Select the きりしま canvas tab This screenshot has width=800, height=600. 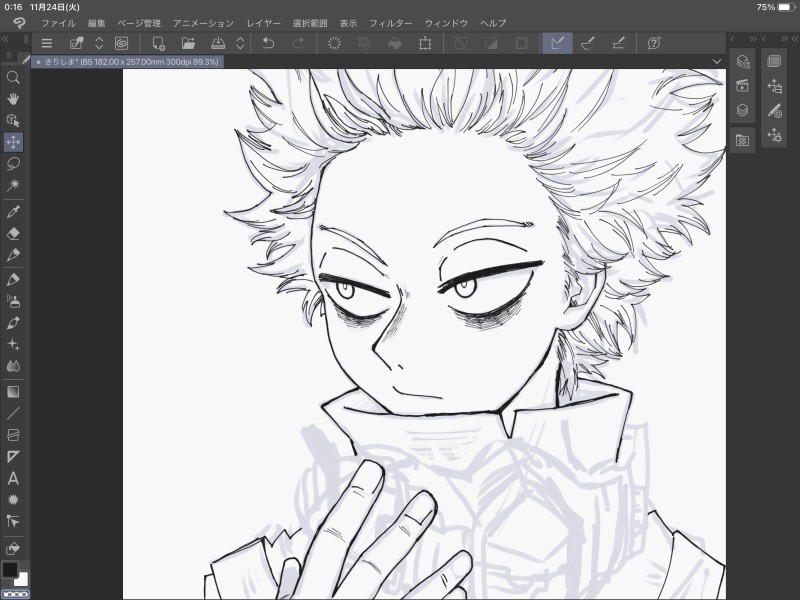coord(127,62)
